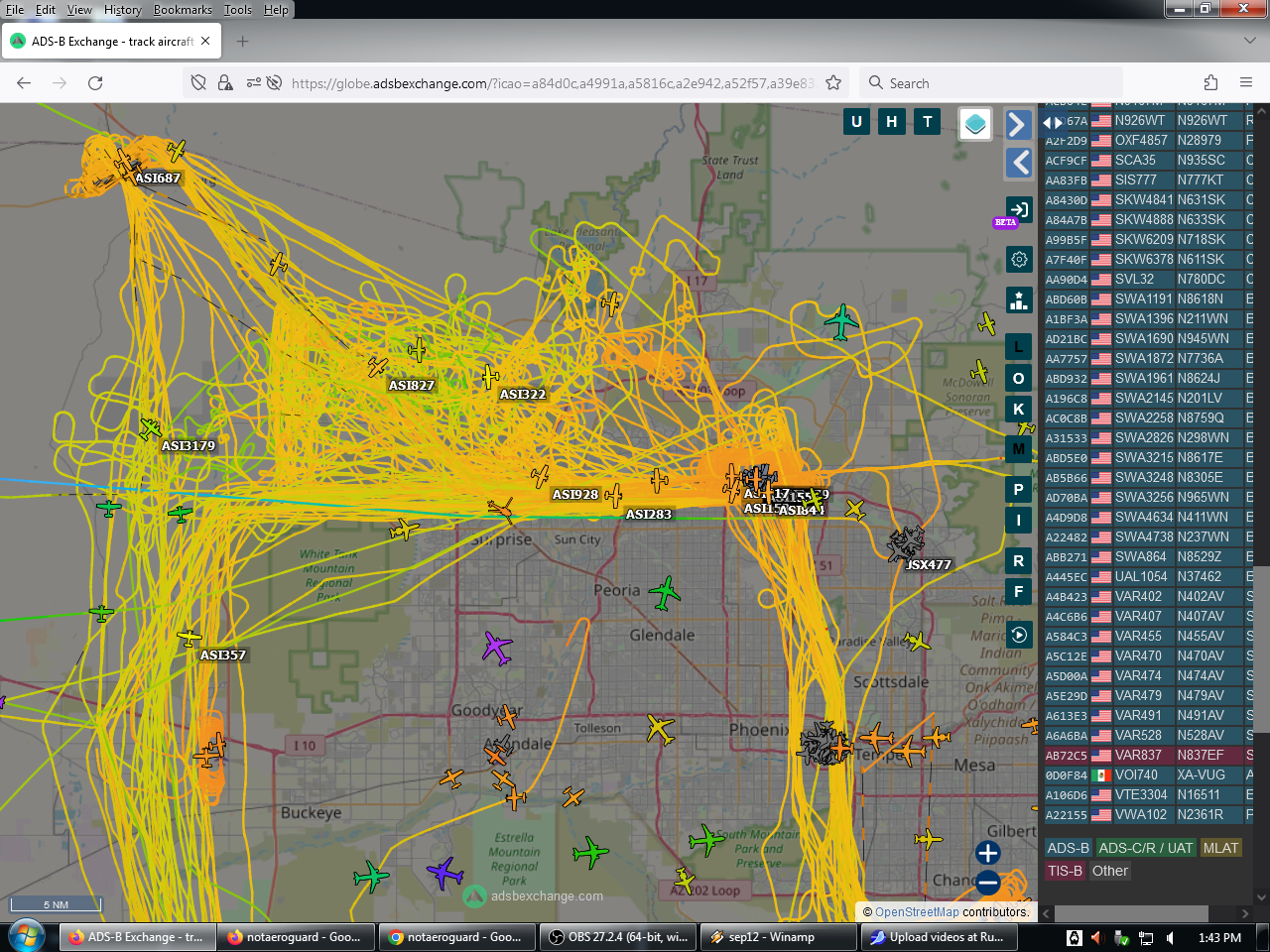Open the View menu
This screenshot has height=952, width=1270.
point(79,10)
